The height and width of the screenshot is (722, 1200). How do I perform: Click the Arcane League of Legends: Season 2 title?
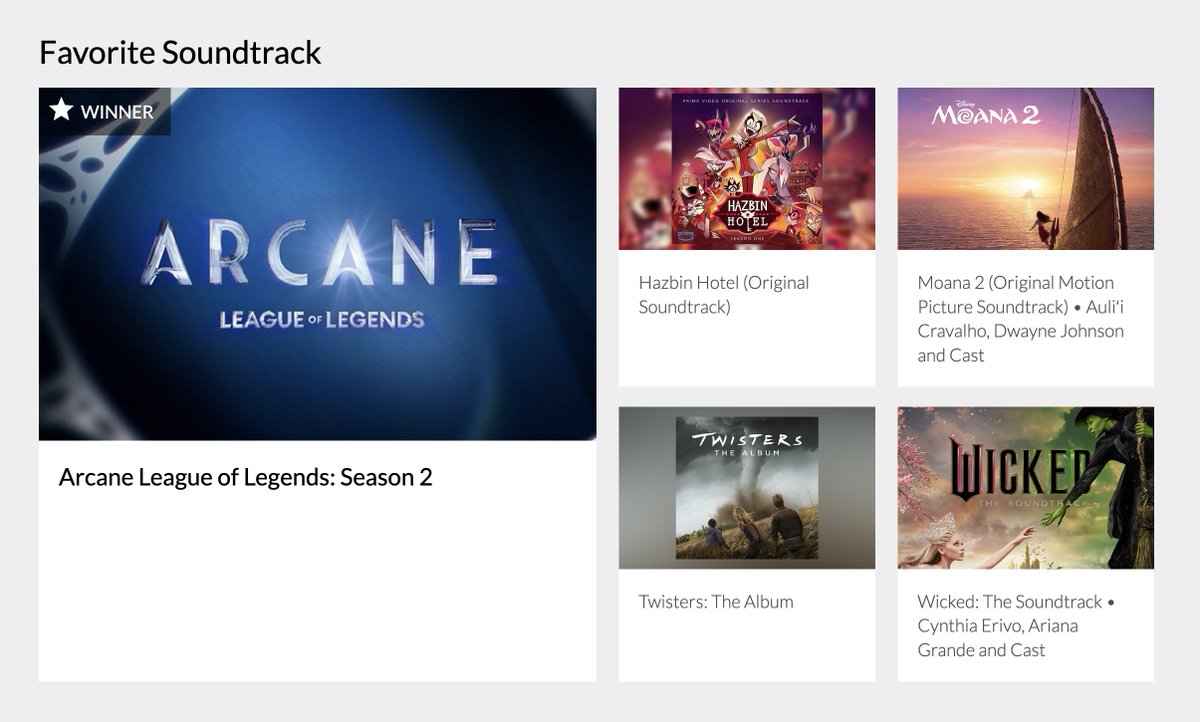click(246, 477)
